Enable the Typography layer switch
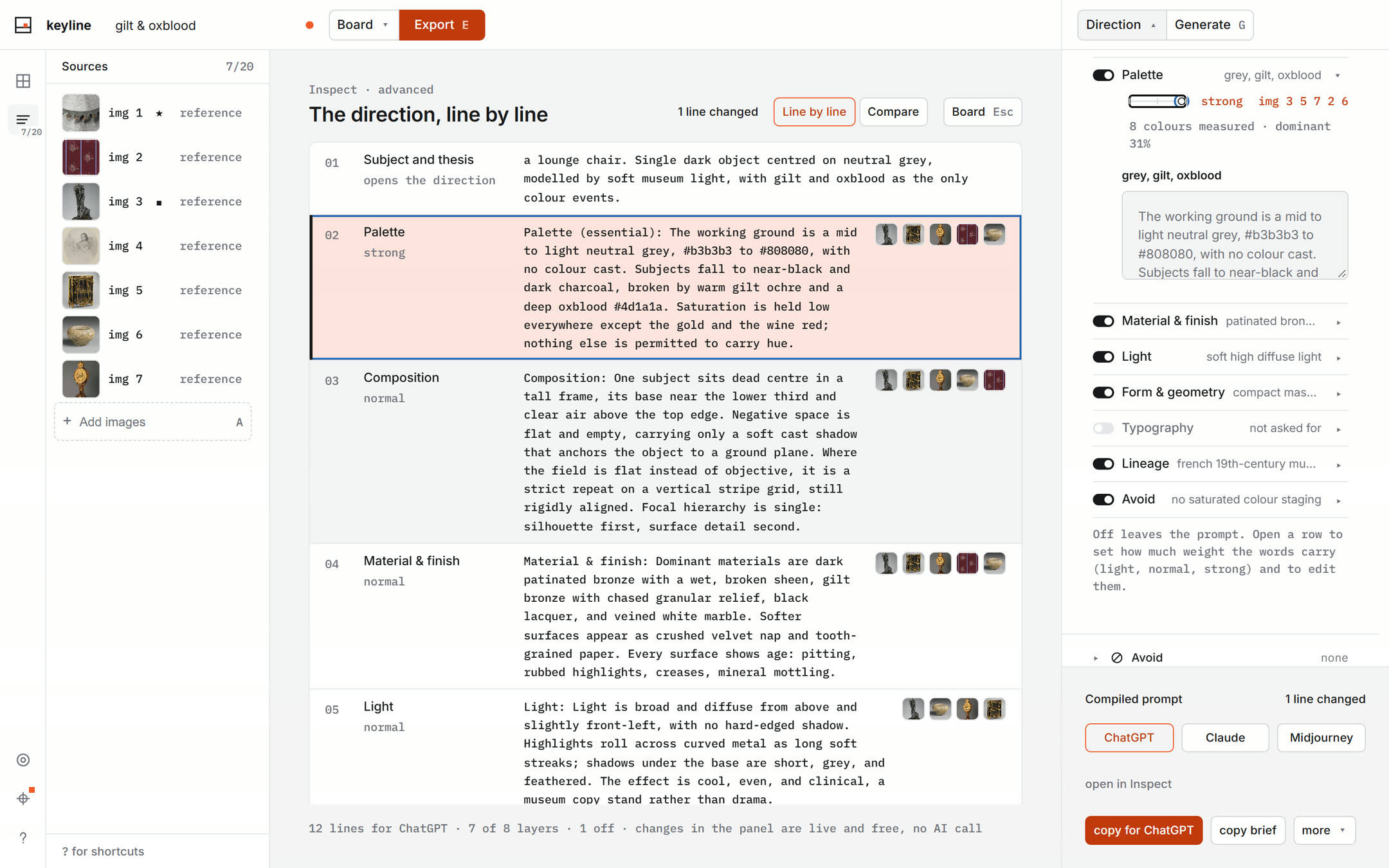Image resolution: width=1389 pixels, height=868 pixels. (x=1103, y=428)
